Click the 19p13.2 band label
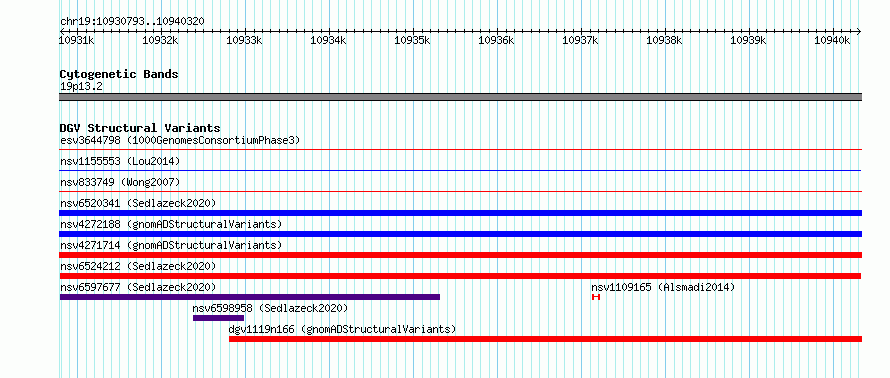The height and width of the screenshot is (378, 890). point(81,87)
